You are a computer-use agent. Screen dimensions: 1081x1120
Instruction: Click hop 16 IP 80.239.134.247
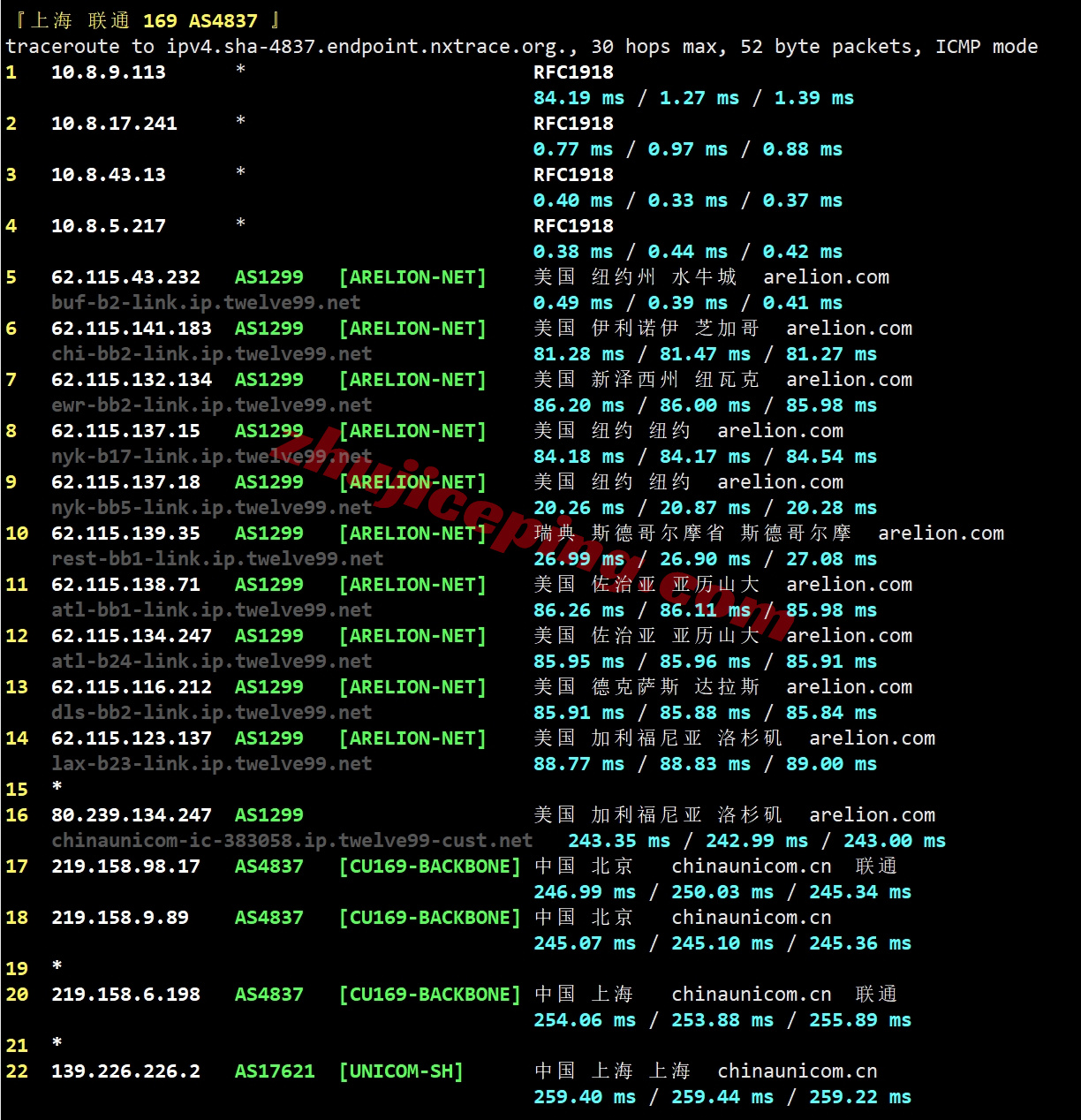pos(132,815)
